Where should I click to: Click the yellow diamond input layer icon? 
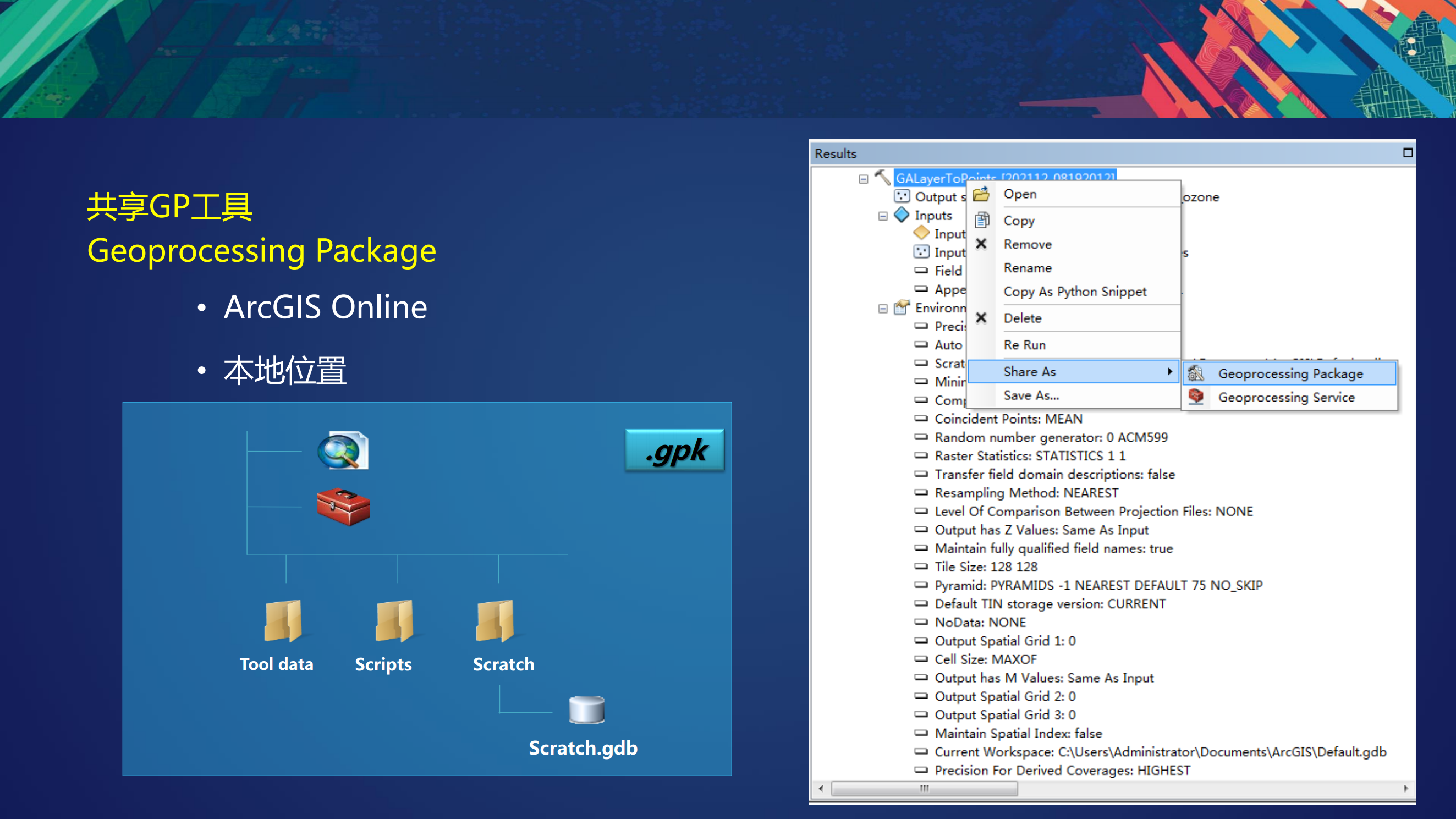921,233
